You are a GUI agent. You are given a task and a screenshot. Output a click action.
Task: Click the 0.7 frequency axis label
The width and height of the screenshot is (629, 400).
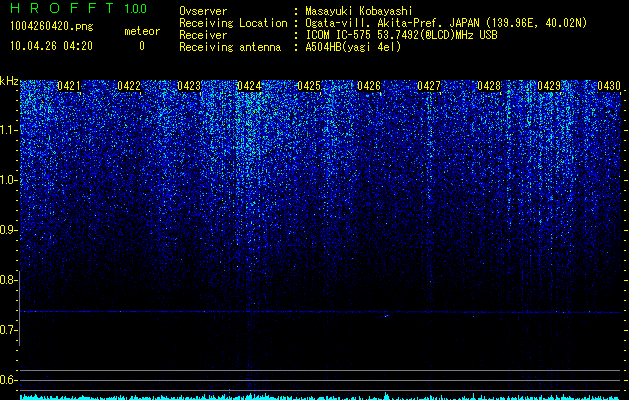click(8, 330)
